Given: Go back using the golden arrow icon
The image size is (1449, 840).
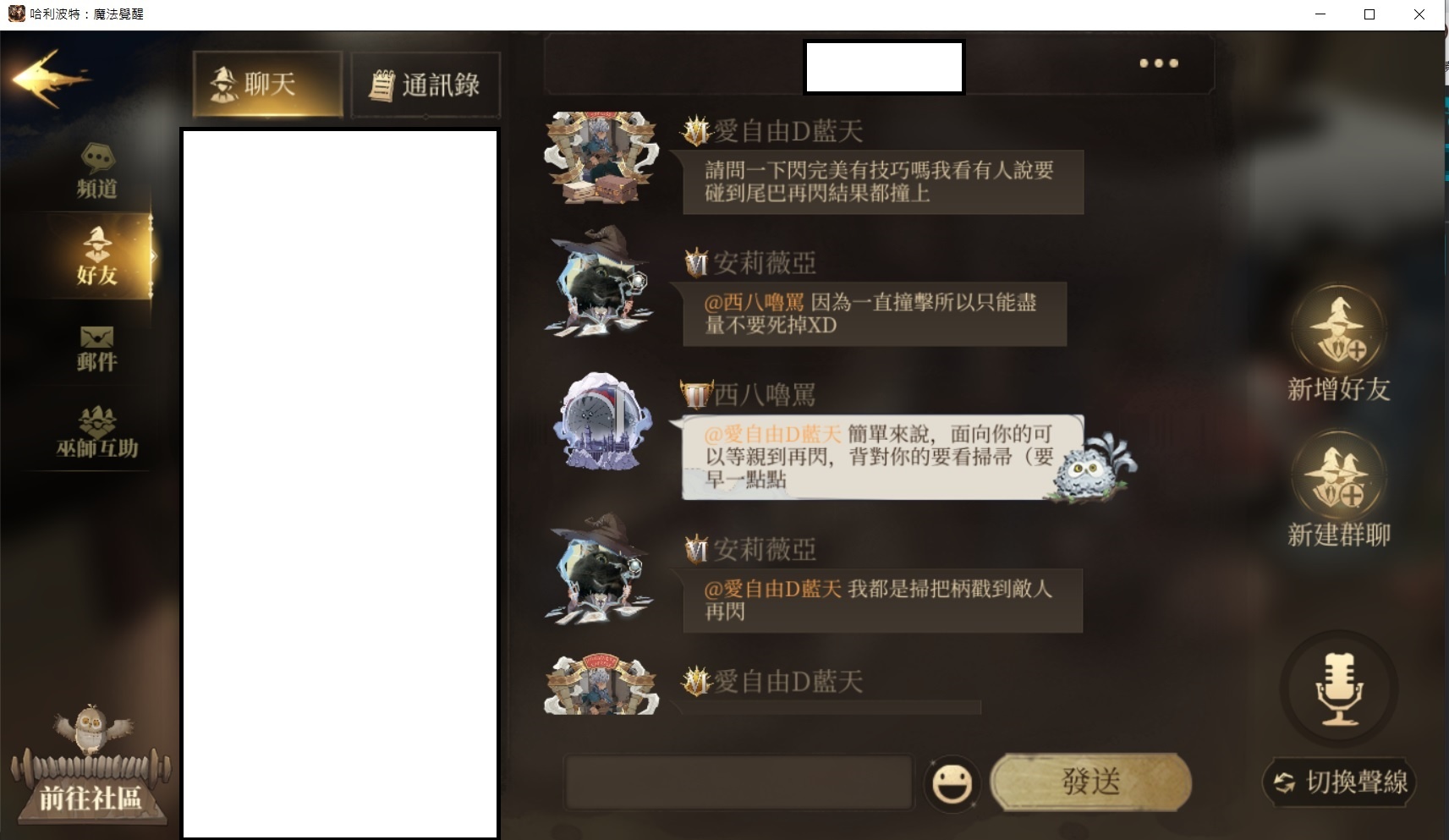Looking at the screenshot, I should [x=51, y=79].
